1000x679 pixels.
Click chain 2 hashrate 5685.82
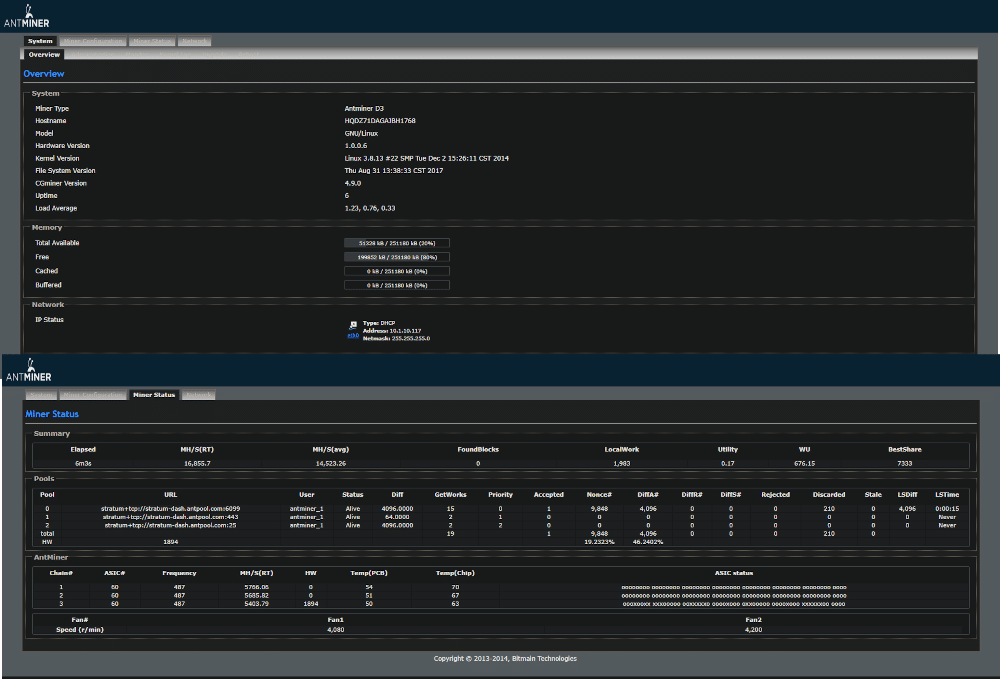[256, 595]
